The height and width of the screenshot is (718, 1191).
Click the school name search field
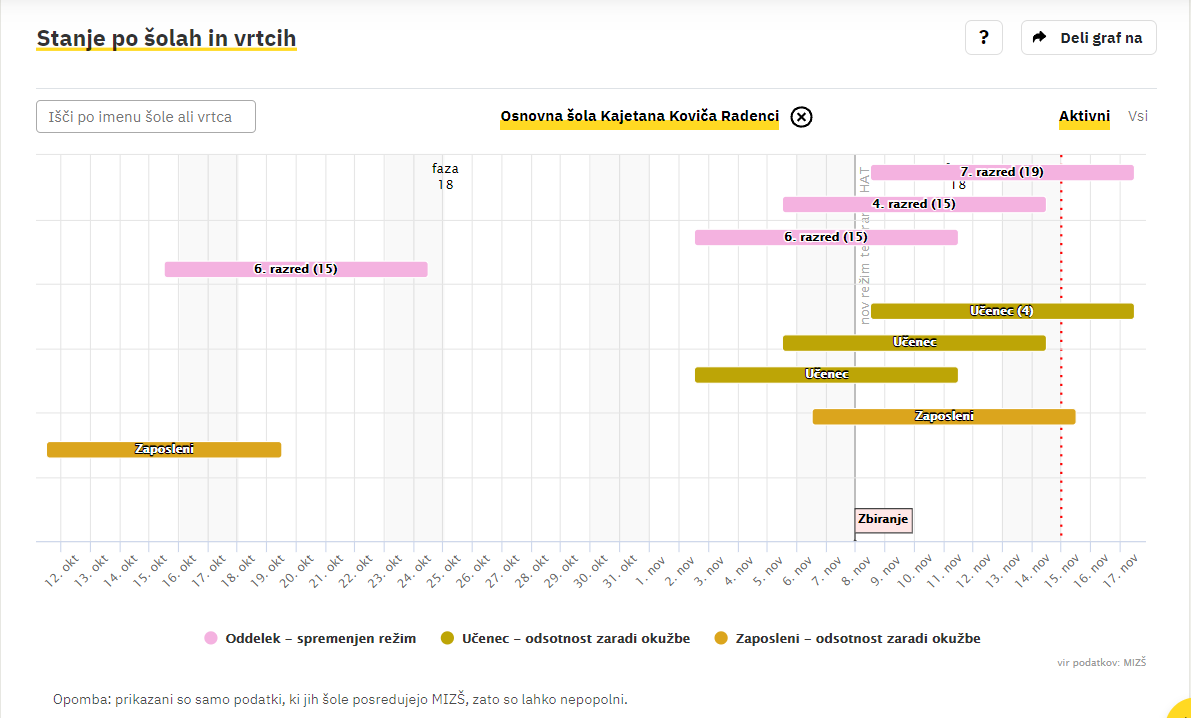tap(146, 117)
